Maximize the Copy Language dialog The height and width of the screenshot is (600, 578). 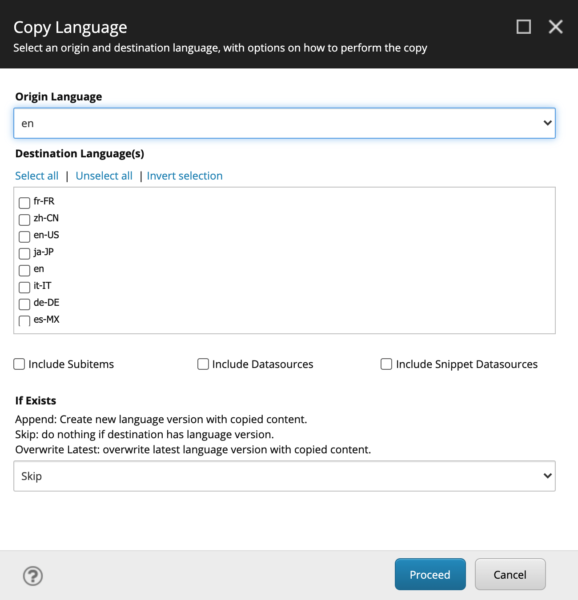tap(523, 27)
